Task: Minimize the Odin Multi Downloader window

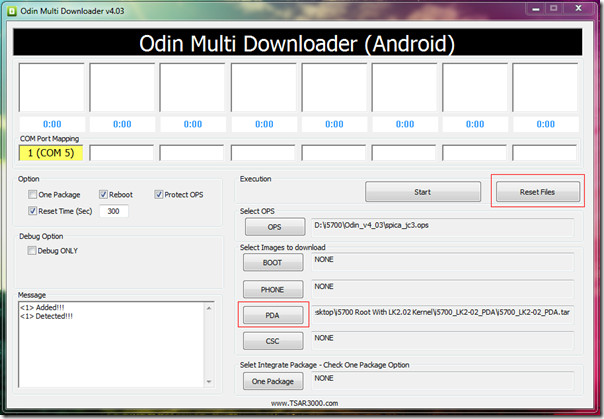Action: tap(535, 8)
